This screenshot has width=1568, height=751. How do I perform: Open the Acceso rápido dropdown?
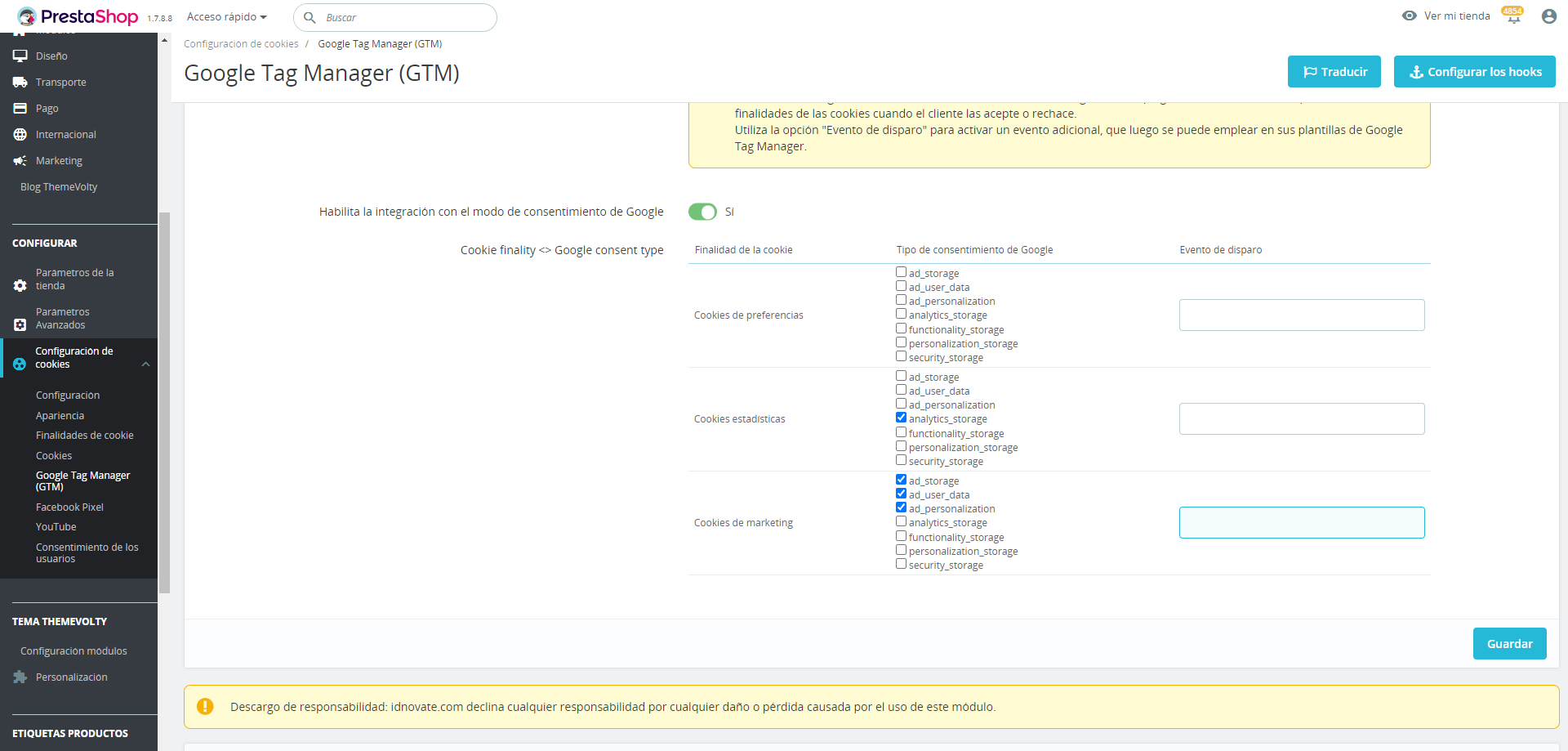227,17
